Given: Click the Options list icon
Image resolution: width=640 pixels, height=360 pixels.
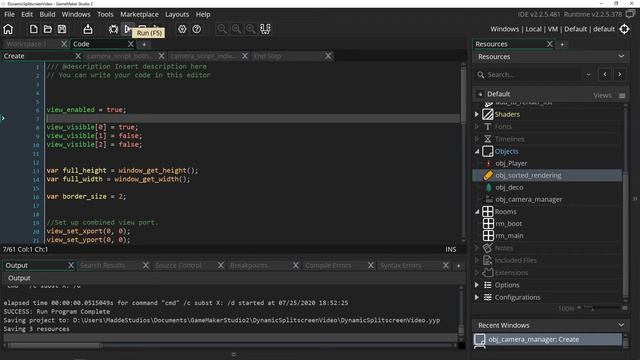Looking at the screenshot, I should pos(488,285).
